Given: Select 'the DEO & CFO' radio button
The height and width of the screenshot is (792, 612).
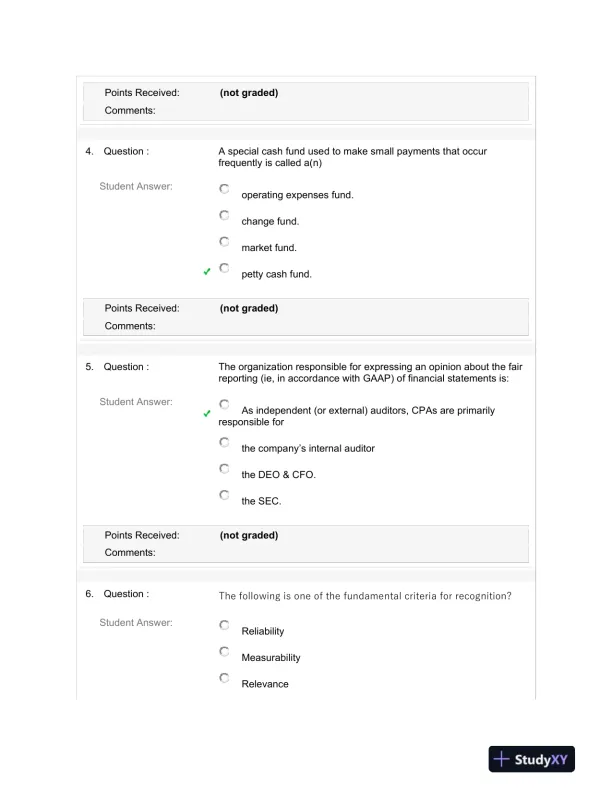Looking at the screenshot, I should coord(224,468).
